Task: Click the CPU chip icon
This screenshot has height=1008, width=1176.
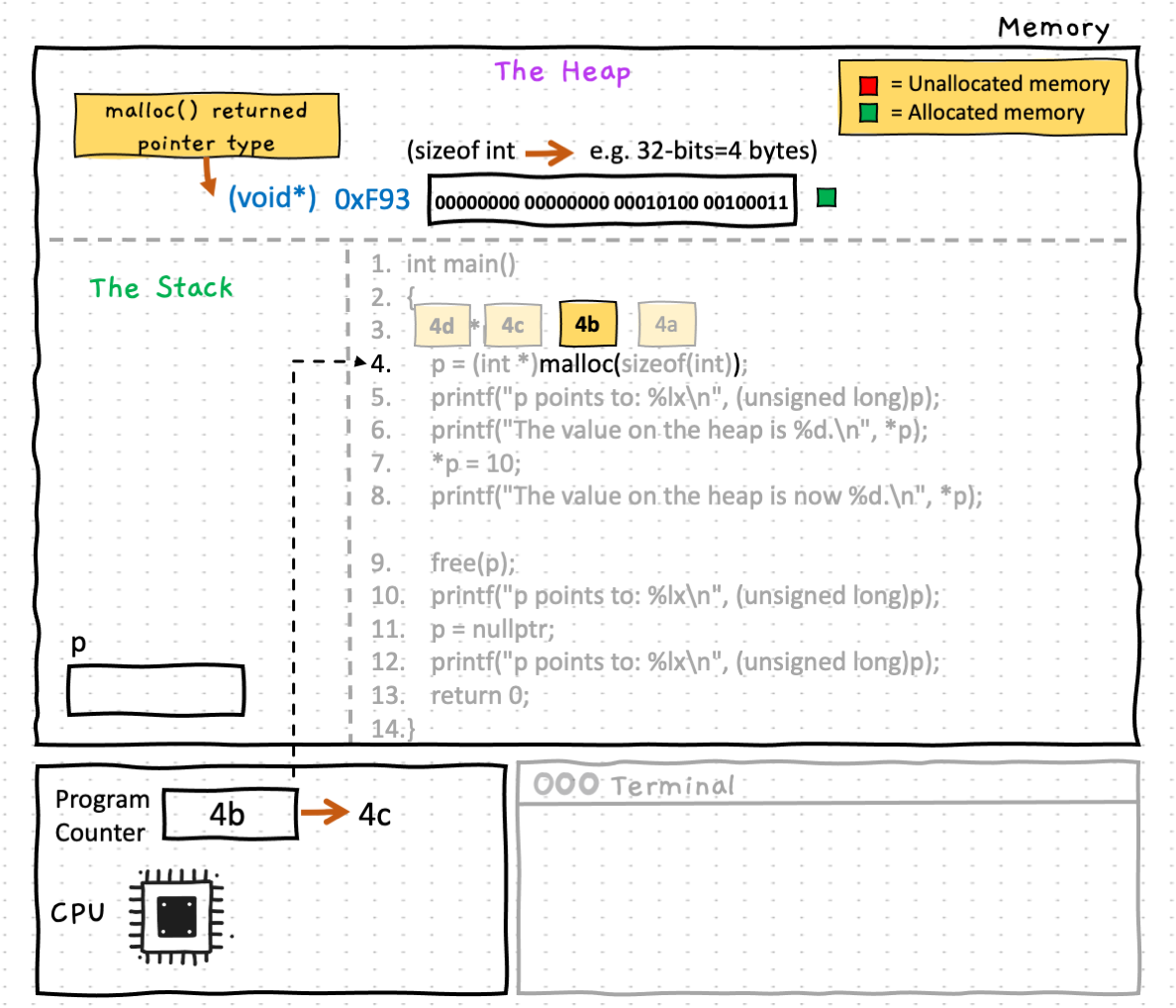Action: (x=177, y=917)
